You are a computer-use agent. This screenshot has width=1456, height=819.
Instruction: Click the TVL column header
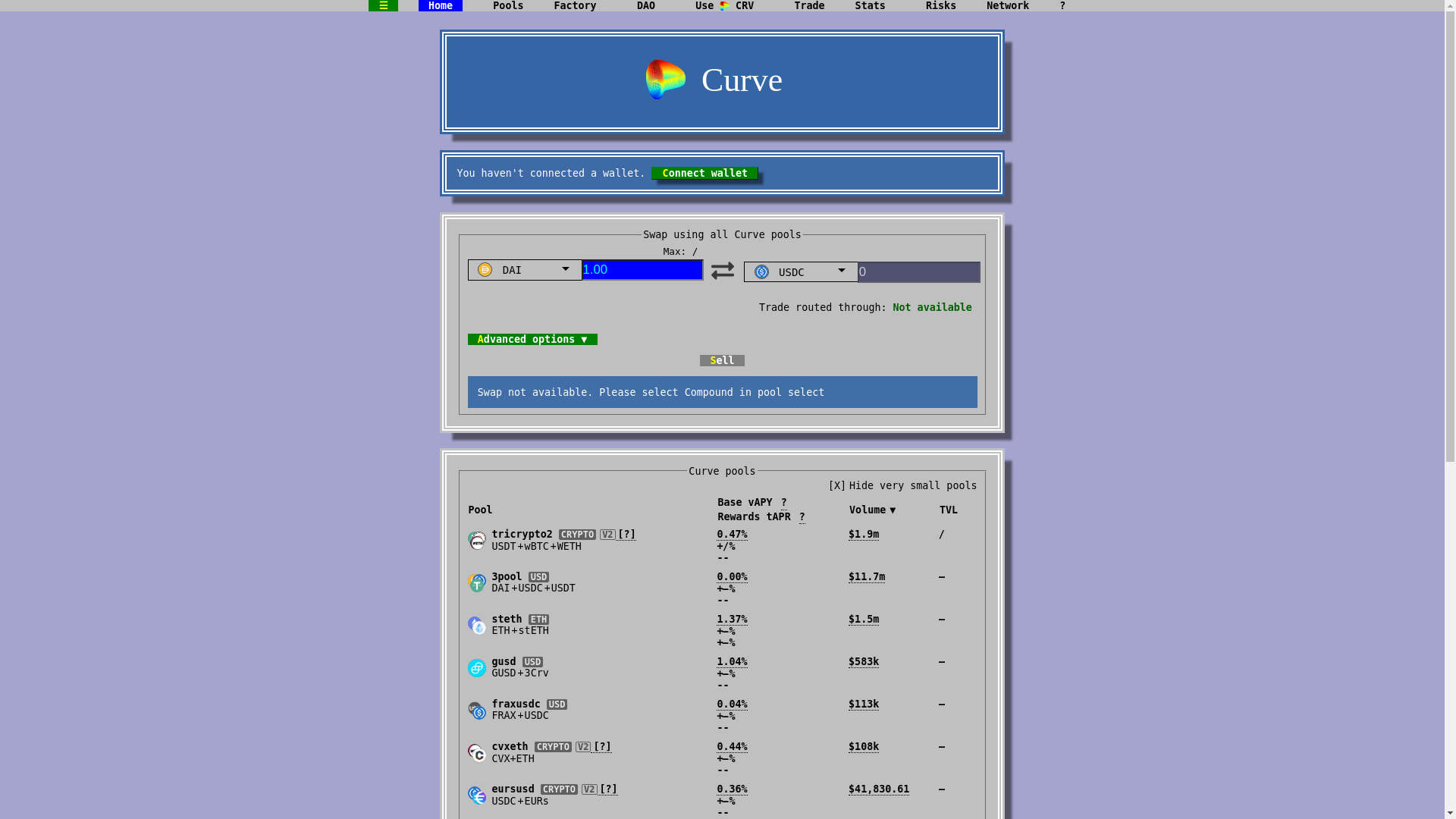(949, 510)
